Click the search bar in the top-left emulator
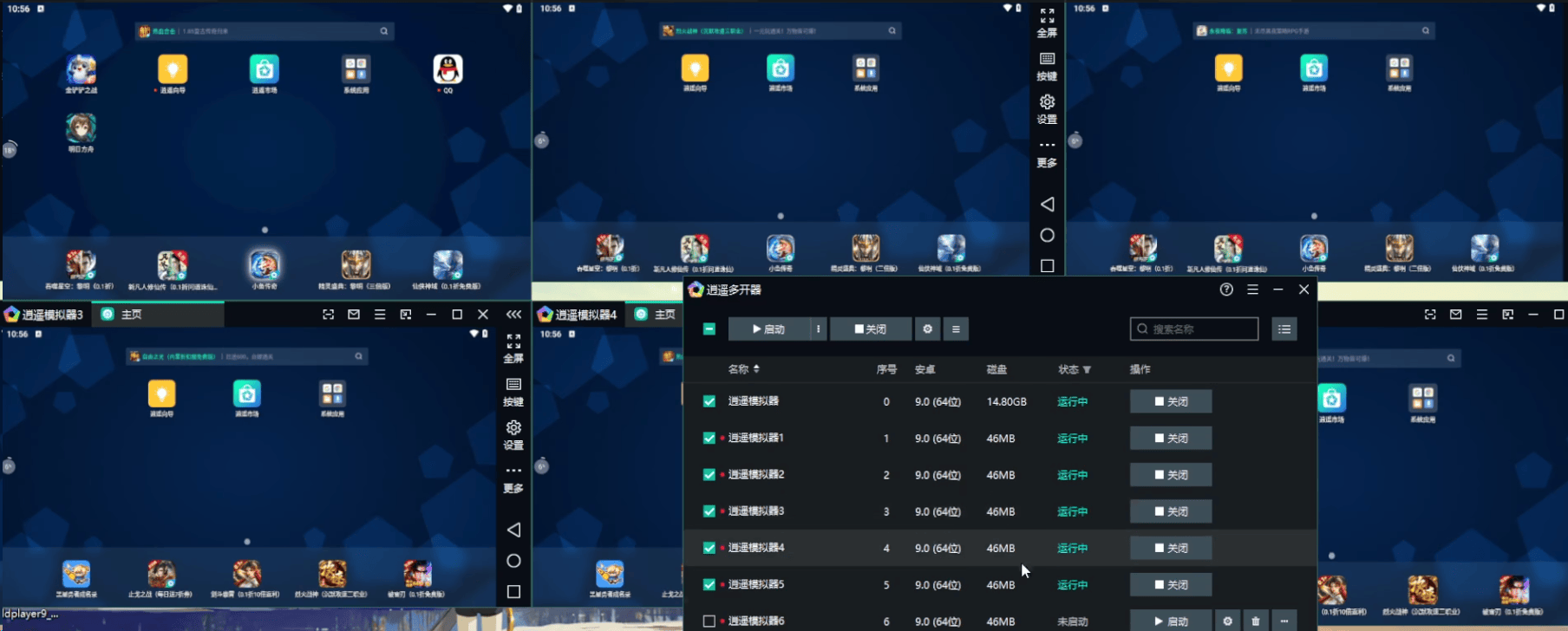This screenshot has width=1568, height=631. (265, 31)
